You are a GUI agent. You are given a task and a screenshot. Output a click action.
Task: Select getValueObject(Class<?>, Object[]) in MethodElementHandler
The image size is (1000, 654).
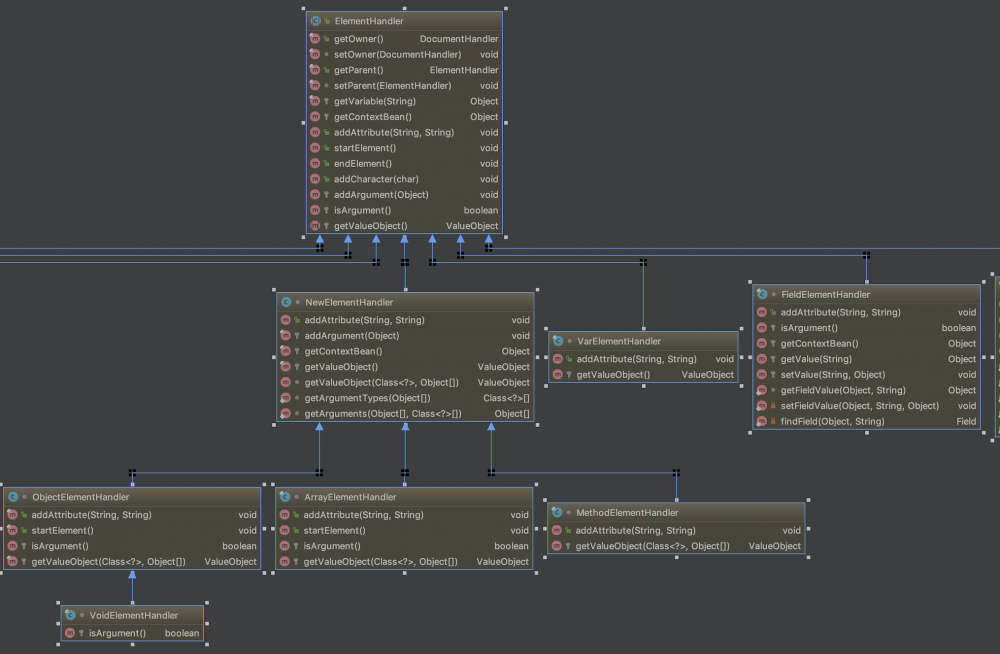tap(652, 546)
